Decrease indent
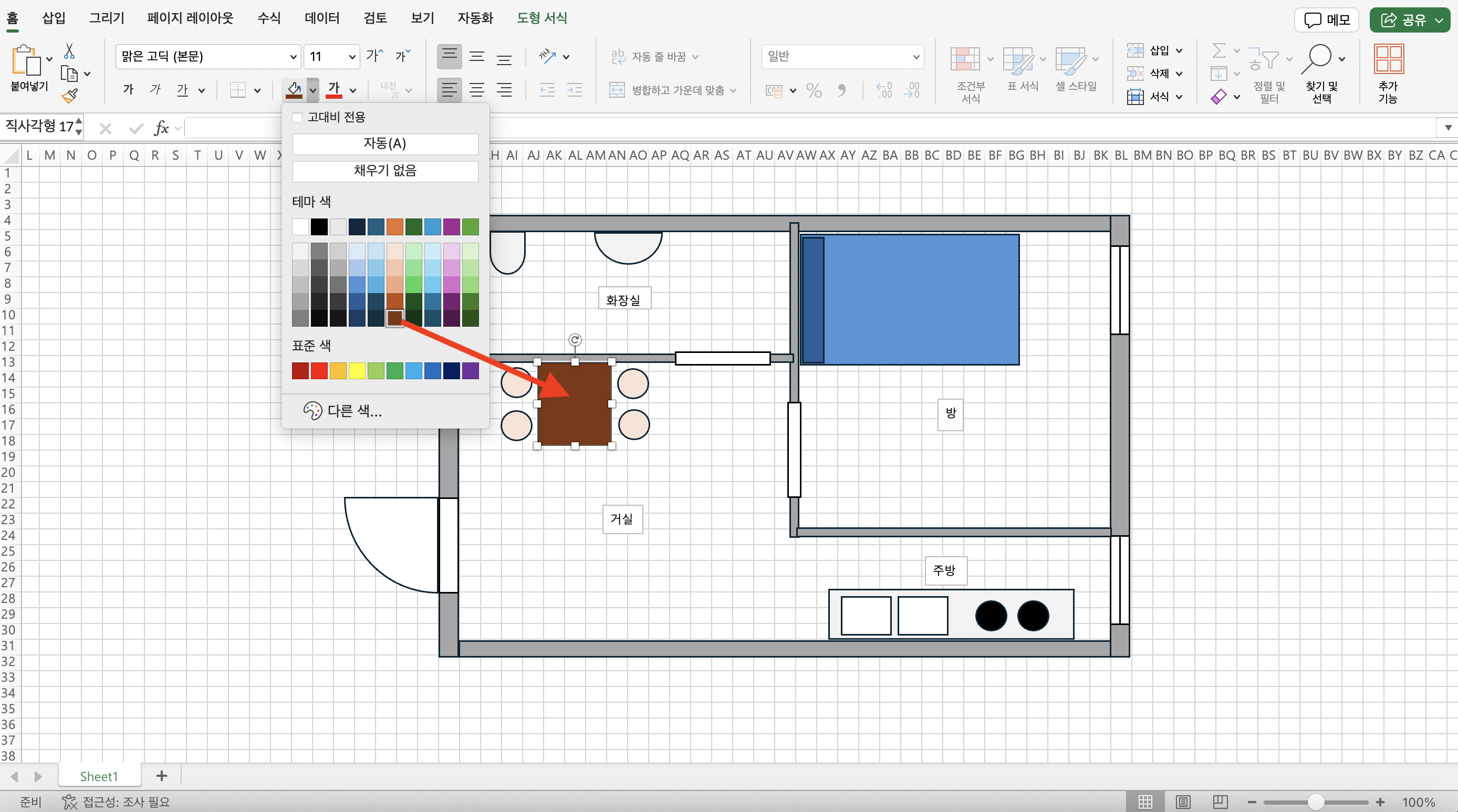1458x812 pixels. coord(547,89)
